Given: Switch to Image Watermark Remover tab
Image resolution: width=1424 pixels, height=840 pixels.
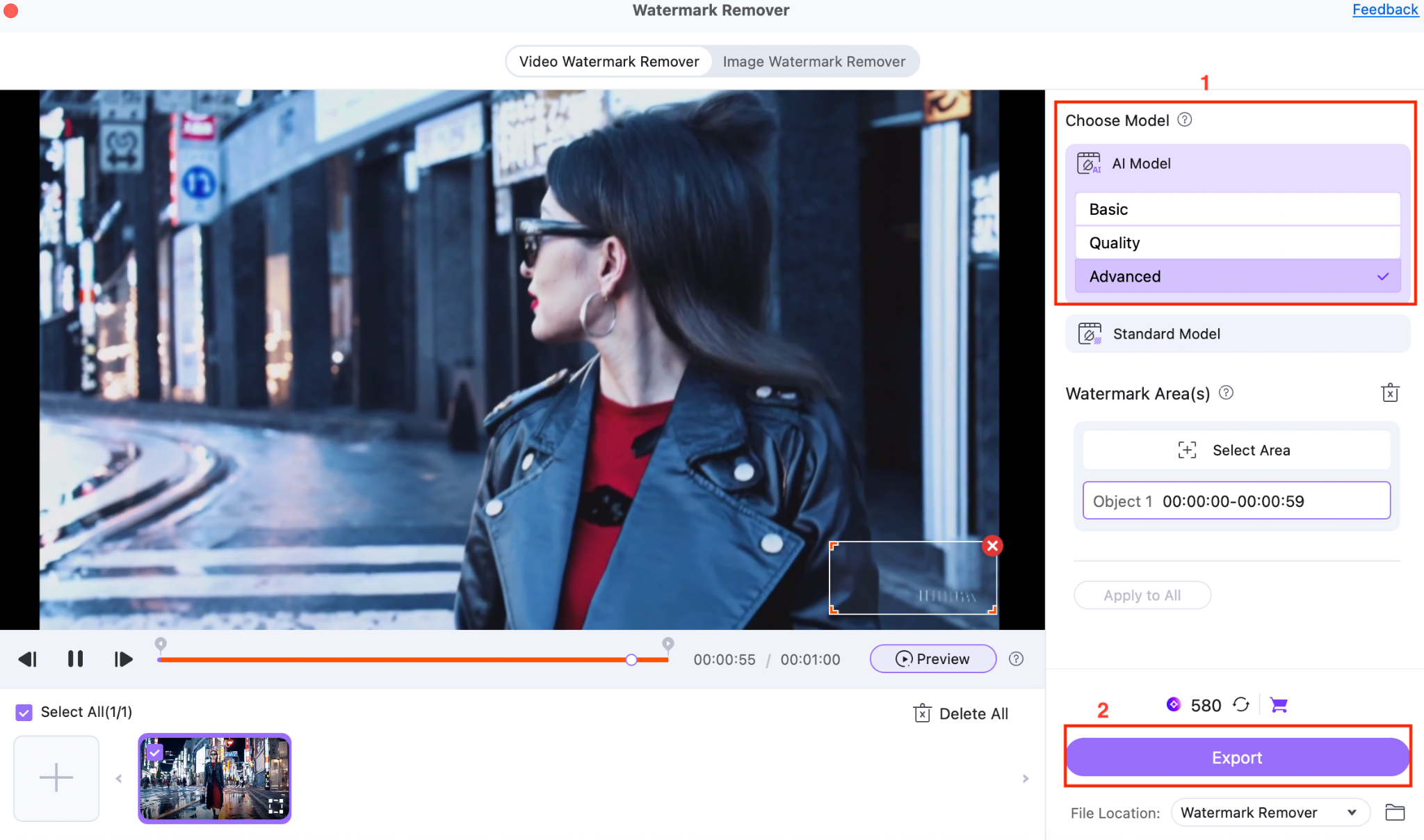Looking at the screenshot, I should 815,61.
